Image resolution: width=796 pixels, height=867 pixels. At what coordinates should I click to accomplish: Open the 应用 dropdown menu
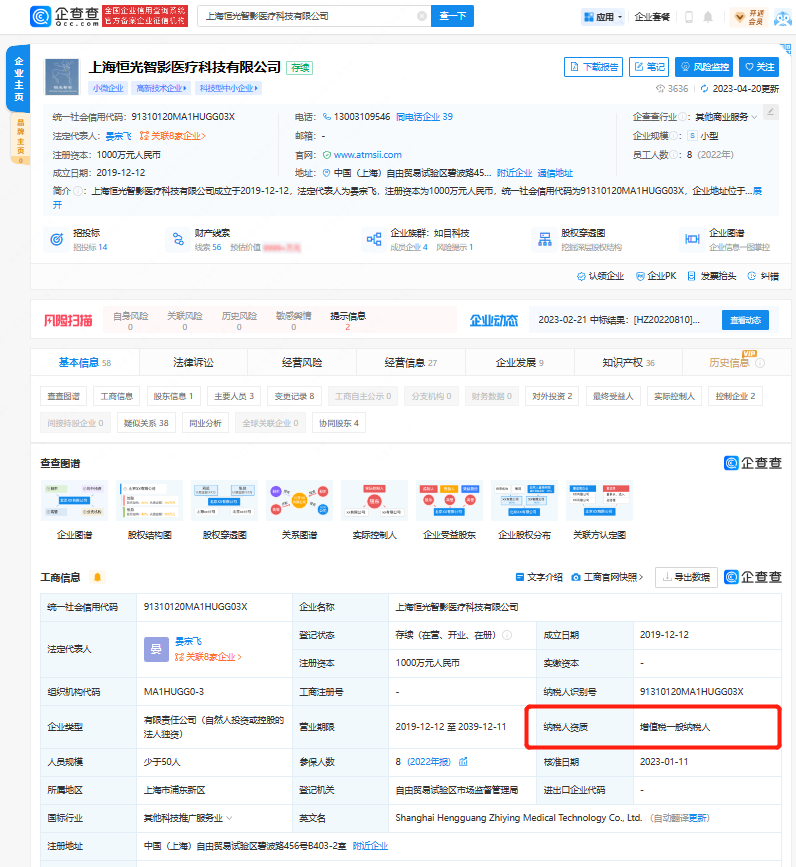click(x=604, y=17)
